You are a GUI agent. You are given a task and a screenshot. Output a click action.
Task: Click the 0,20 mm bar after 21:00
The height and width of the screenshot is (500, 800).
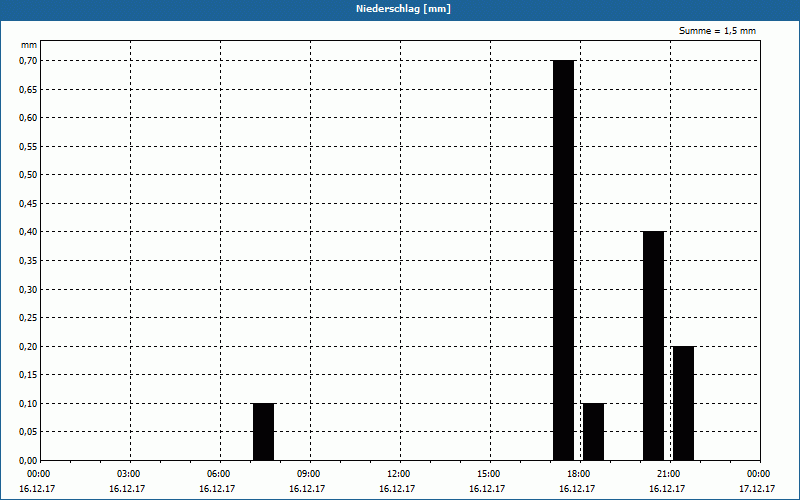pyautogui.click(x=683, y=403)
